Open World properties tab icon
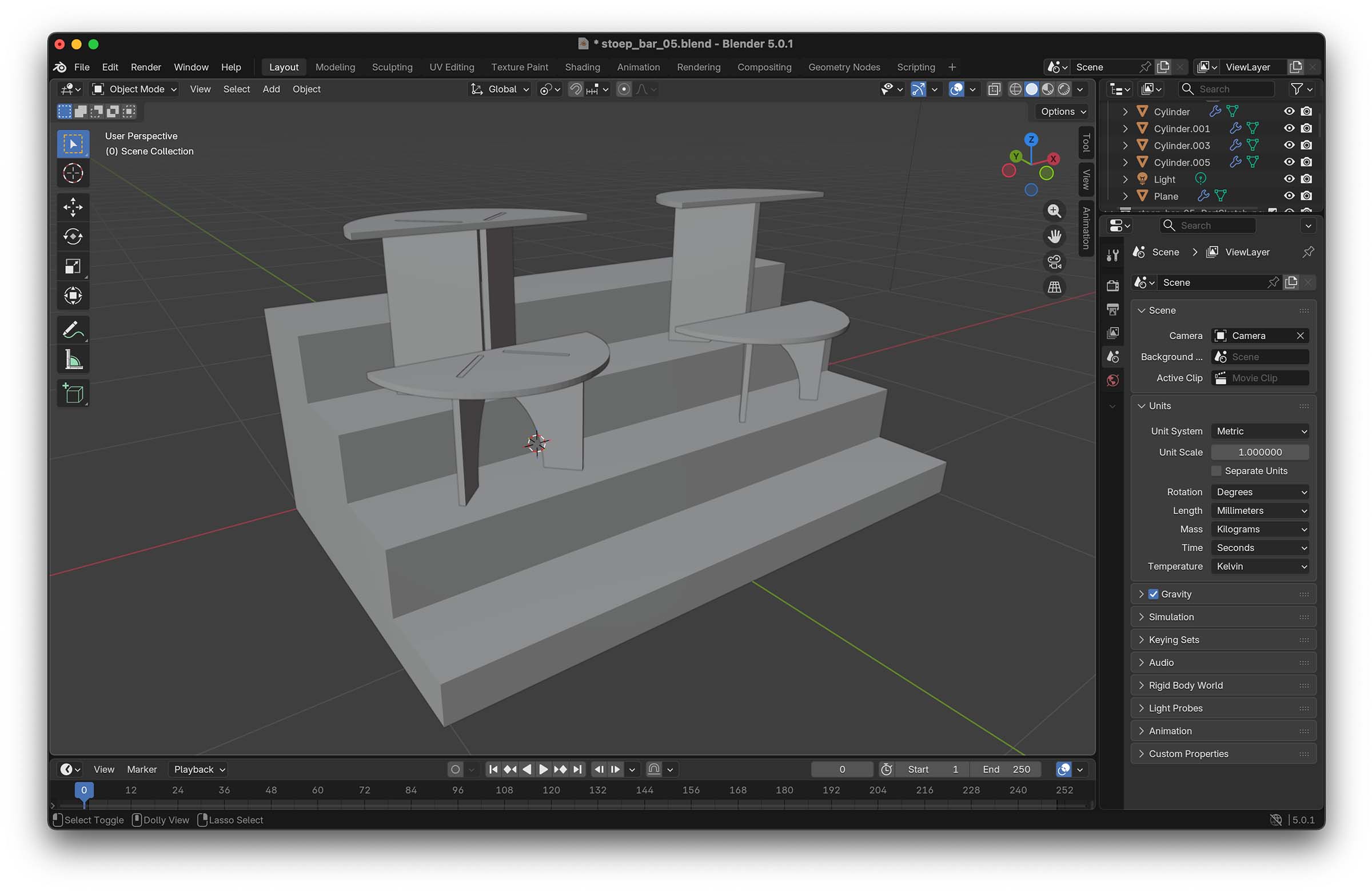1372x892 pixels. click(x=1112, y=381)
